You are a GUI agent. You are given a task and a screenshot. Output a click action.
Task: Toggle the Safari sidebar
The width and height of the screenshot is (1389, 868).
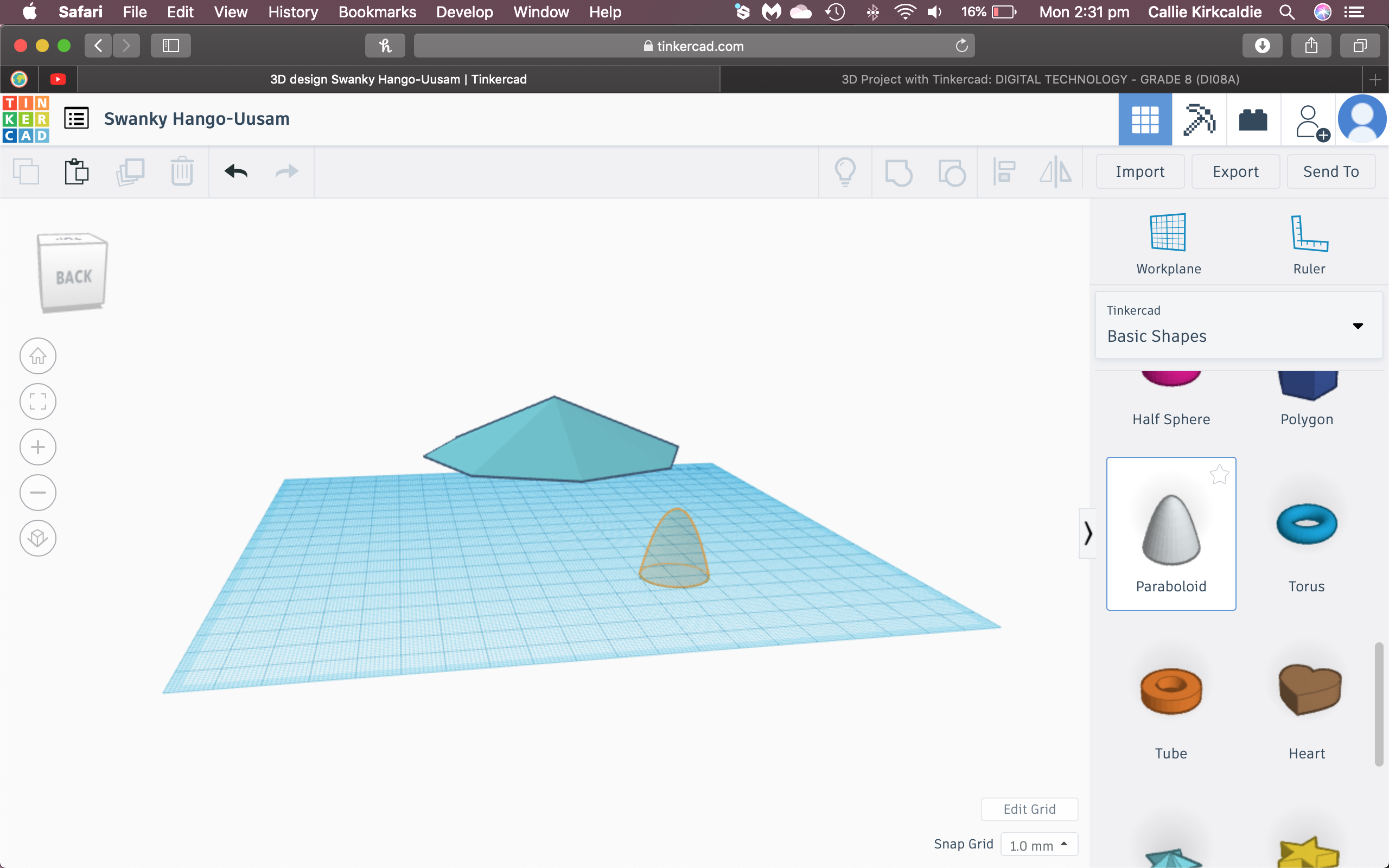click(x=170, y=46)
